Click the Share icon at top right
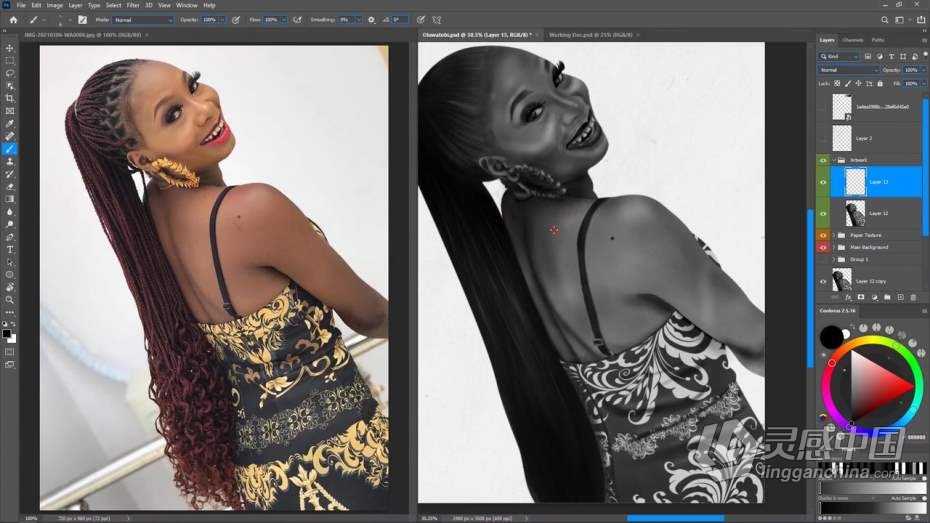This screenshot has width=930, height=523. pyautogui.click(x=921, y=20)
